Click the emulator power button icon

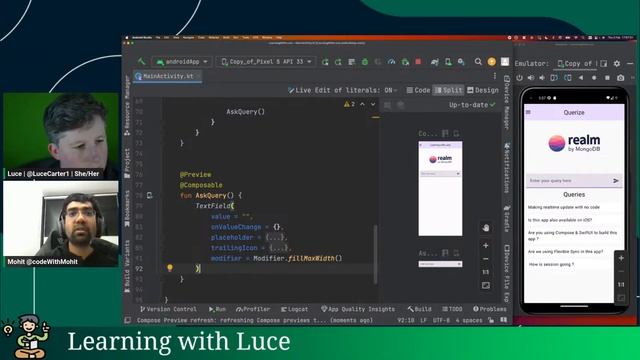tap(519, 78)
